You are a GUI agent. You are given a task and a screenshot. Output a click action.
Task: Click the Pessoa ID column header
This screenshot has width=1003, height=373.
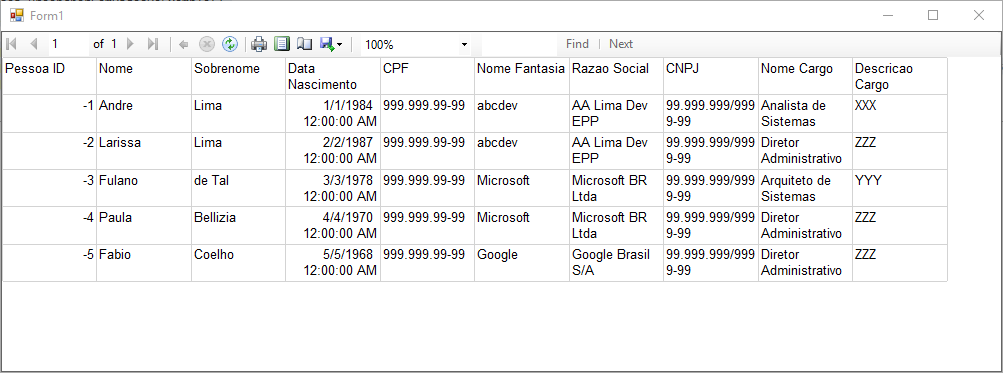coord(49,76)
